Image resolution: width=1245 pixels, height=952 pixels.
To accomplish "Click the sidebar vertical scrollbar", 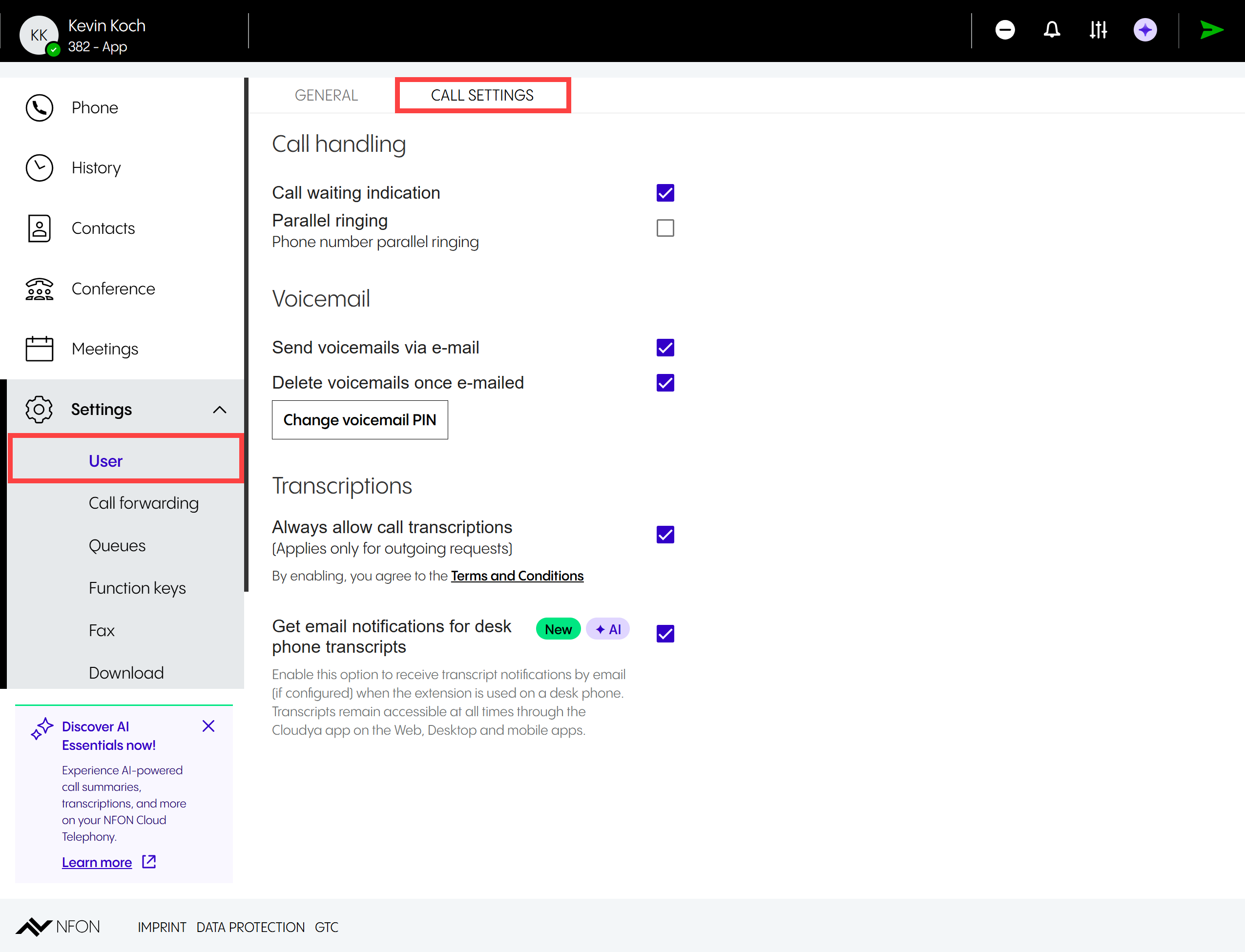I will pyautogui.click(x=247, y=334).
